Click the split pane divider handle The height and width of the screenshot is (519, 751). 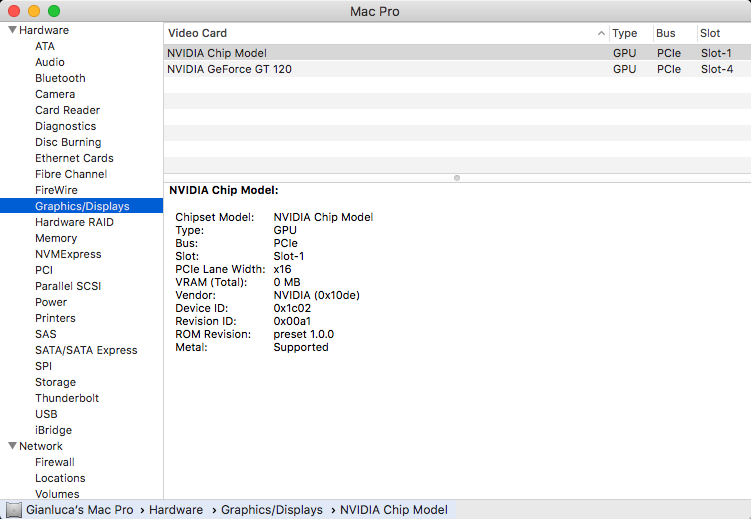coord(457,178)
